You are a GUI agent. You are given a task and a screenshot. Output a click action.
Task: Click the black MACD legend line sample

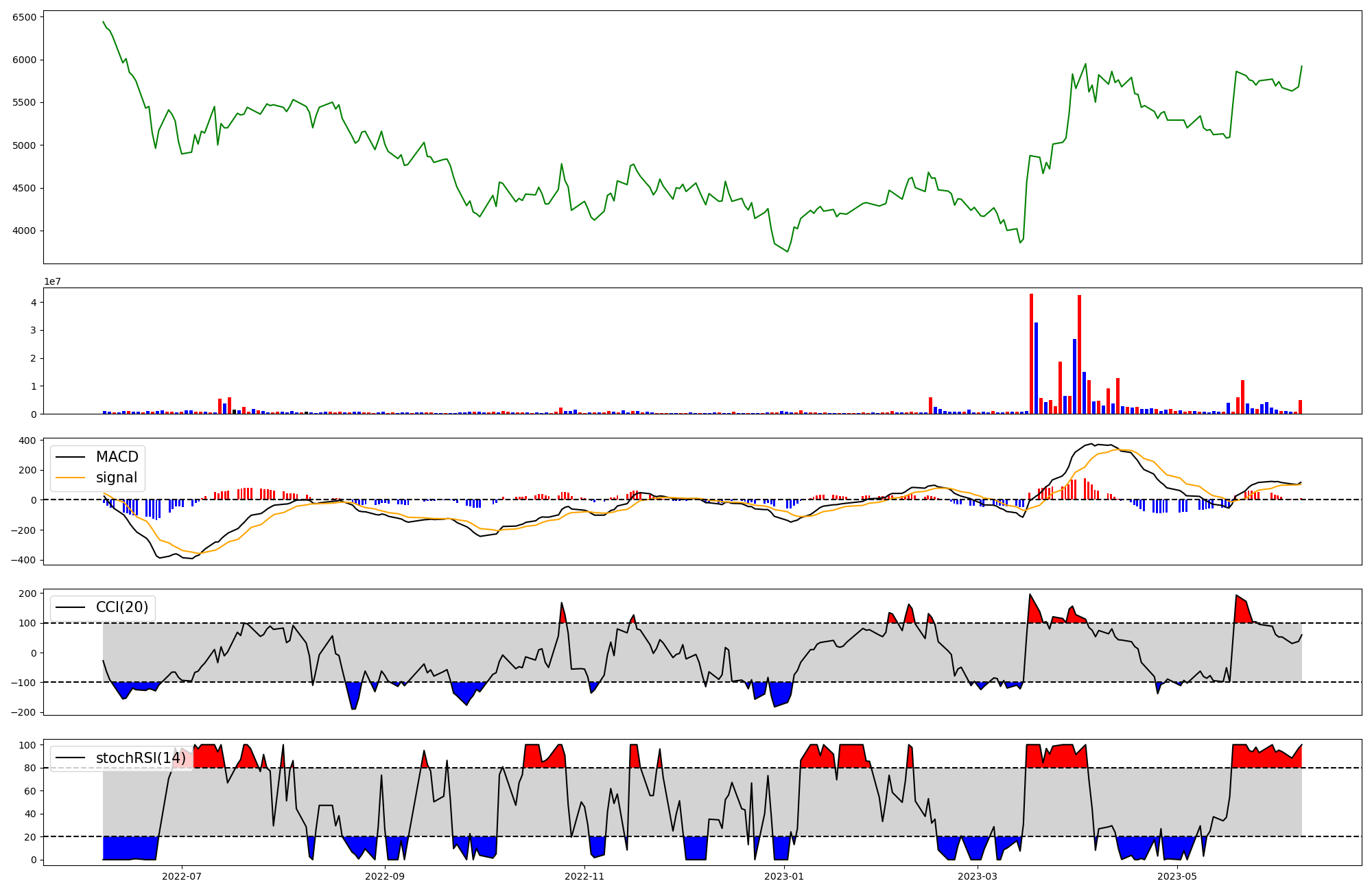(x=70, y=457)
